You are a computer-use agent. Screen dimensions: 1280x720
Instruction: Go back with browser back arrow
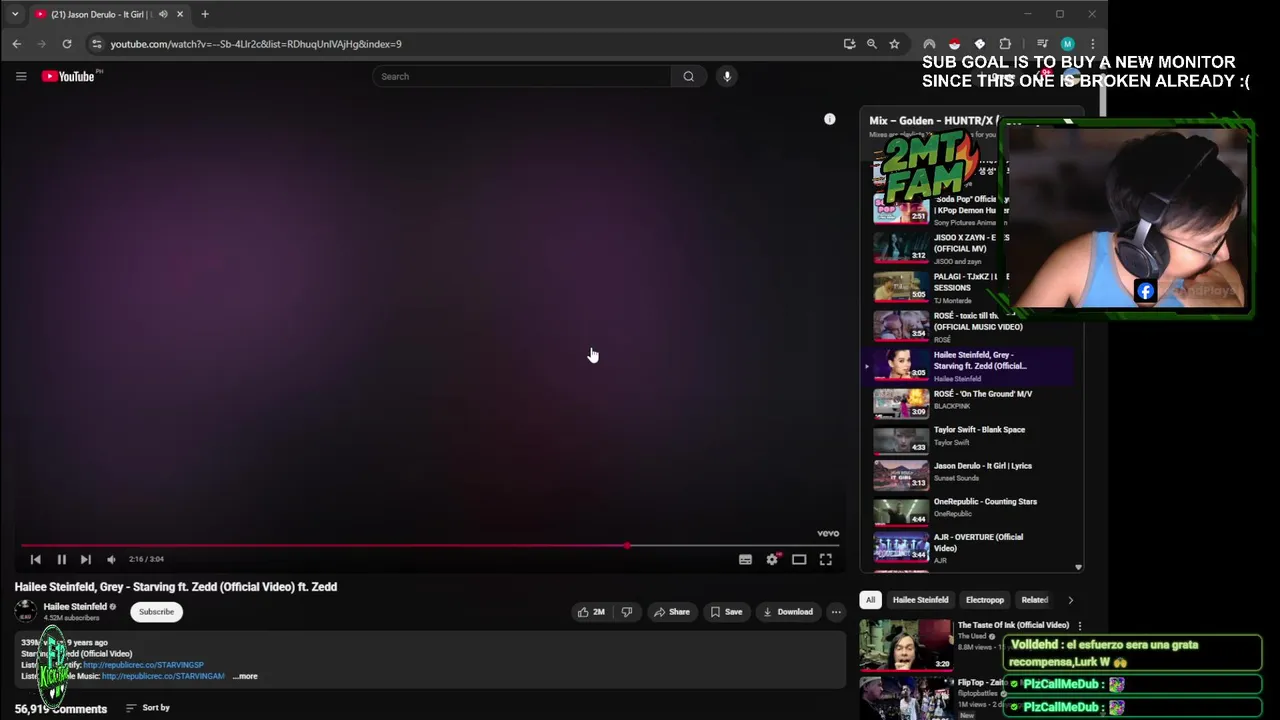17,44
